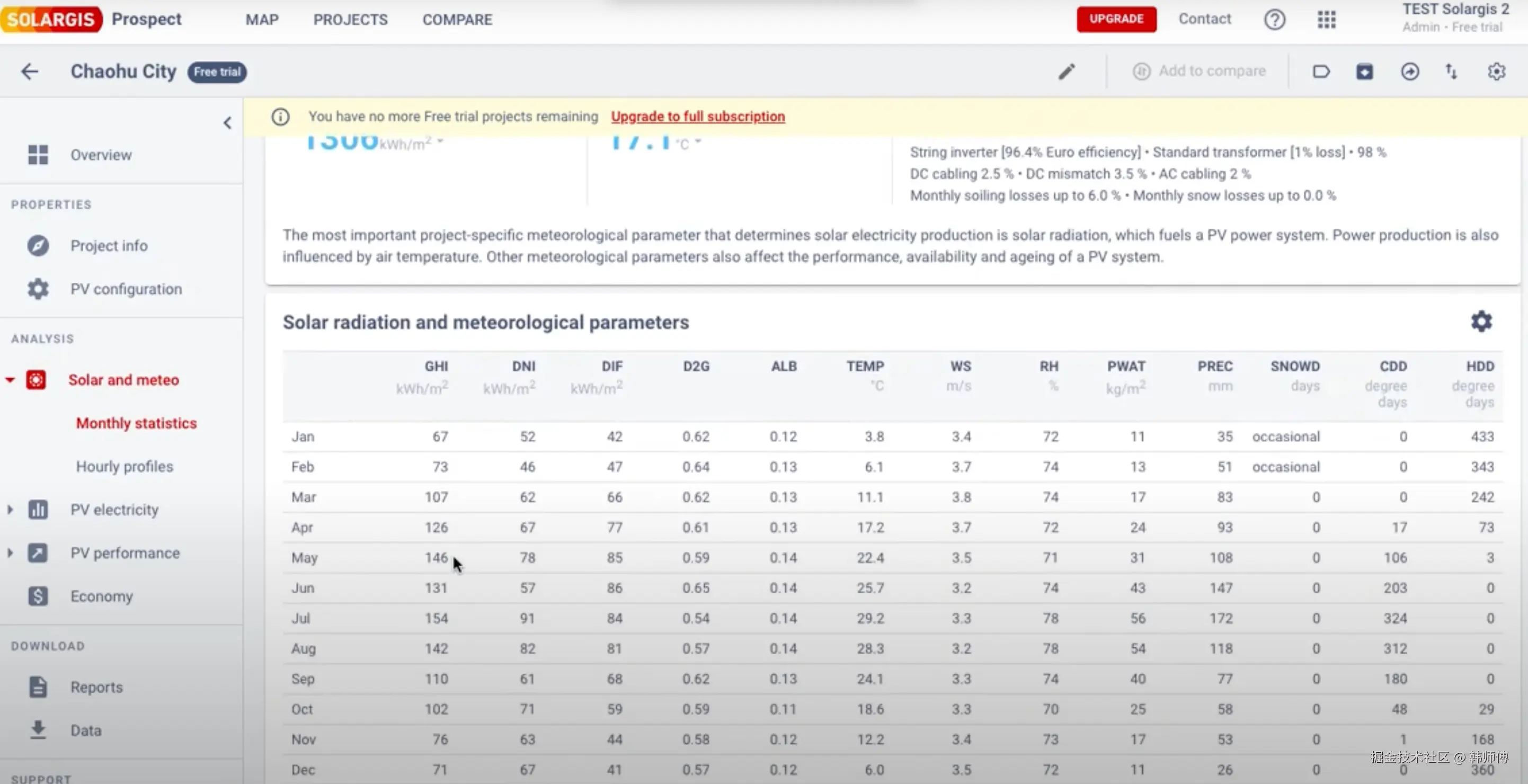Screen dimensions: 1528x784
Task: Click the red UPGRADE button
Action: [1116, 19]
